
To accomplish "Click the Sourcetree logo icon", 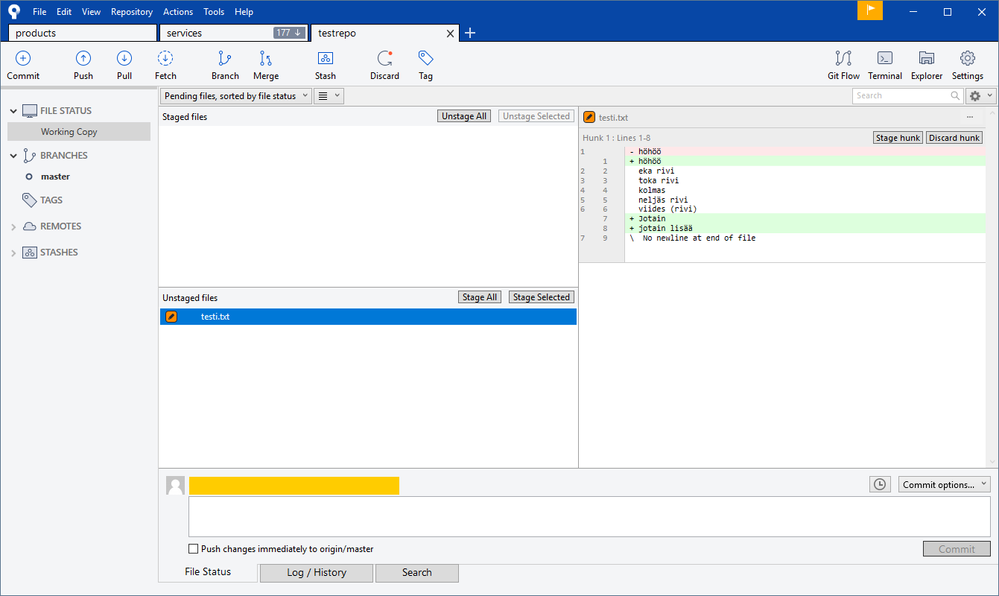I will (x=14, y=11).
